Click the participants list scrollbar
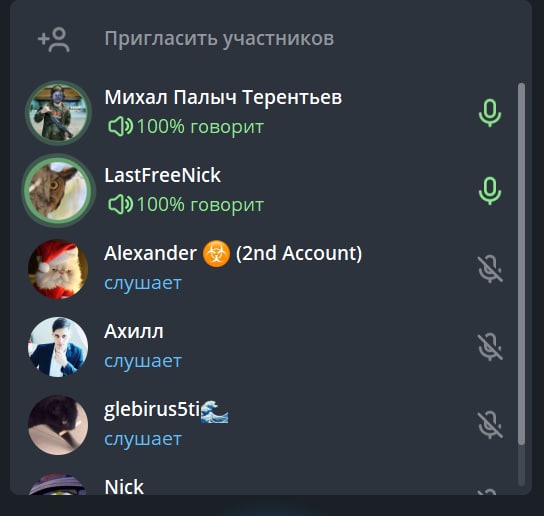The width and height of the screenshot is (544, 516). pyautogui.click(x=521, y=264)
